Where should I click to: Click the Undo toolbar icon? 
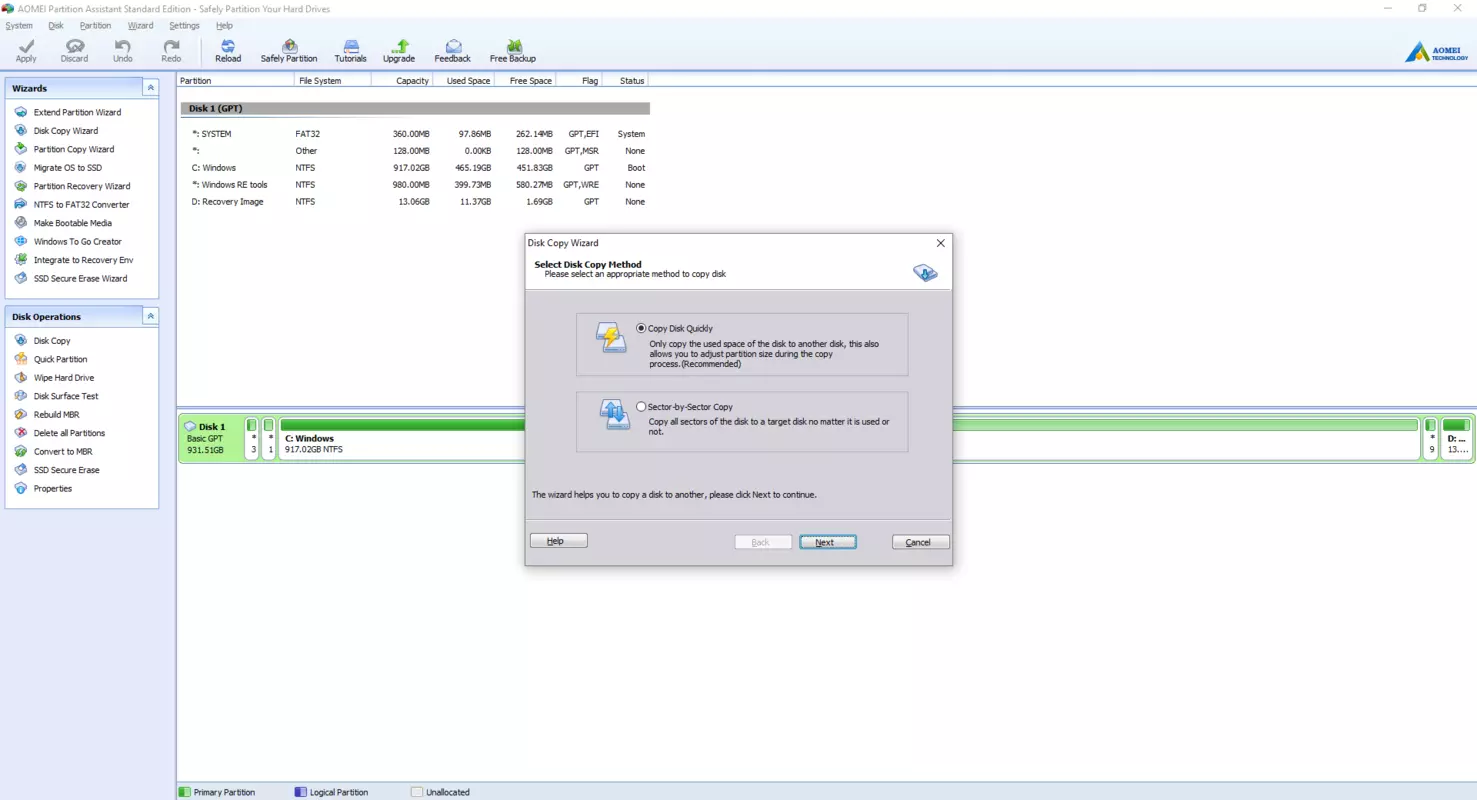pyautogui.click(x=122, y=51)
